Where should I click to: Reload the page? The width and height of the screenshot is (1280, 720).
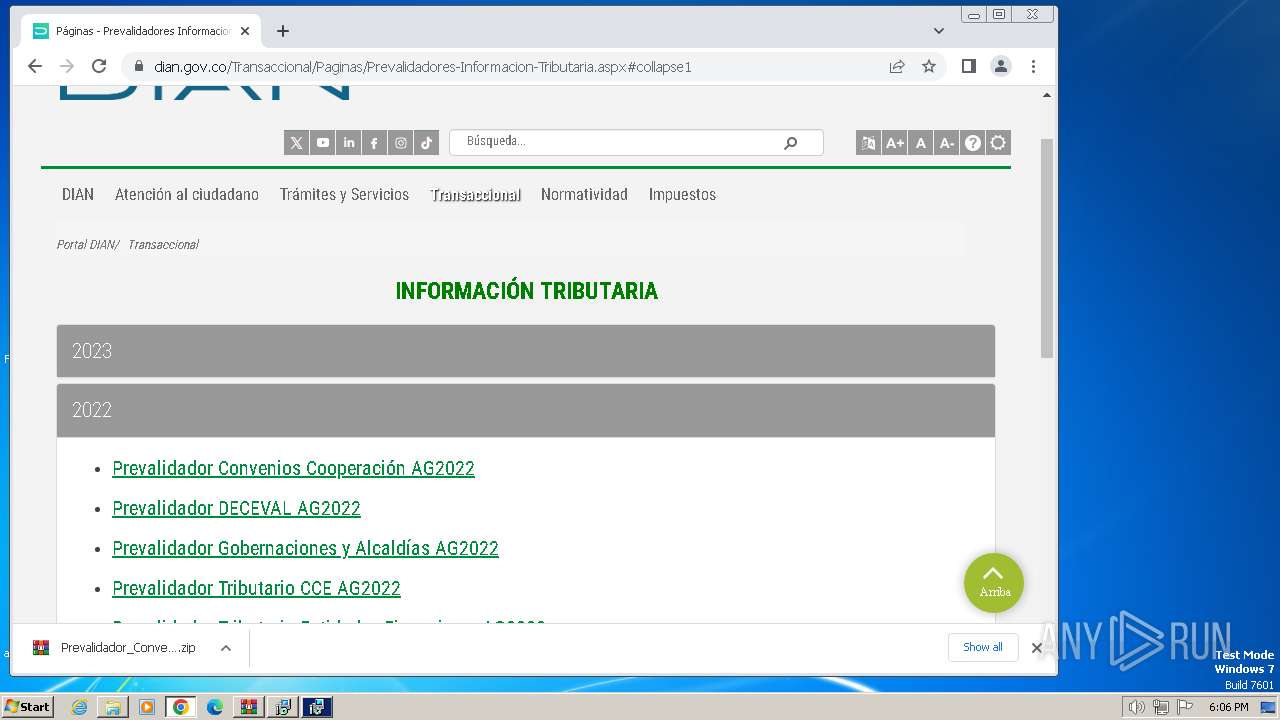(99, 66)
